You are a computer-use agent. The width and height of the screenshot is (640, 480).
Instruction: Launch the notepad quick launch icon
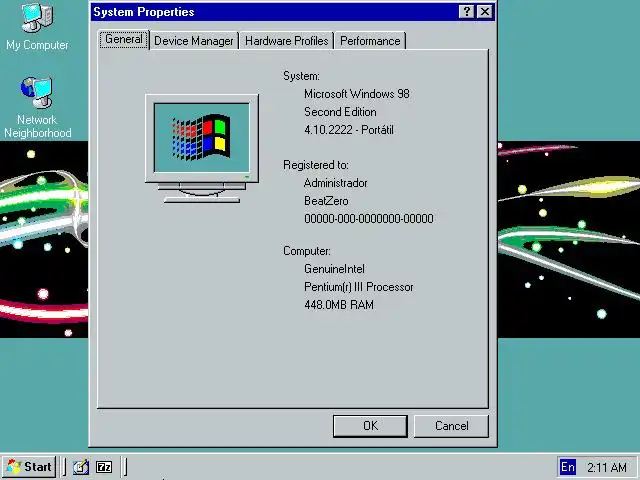pyautogui.click(x=81, y=467)
